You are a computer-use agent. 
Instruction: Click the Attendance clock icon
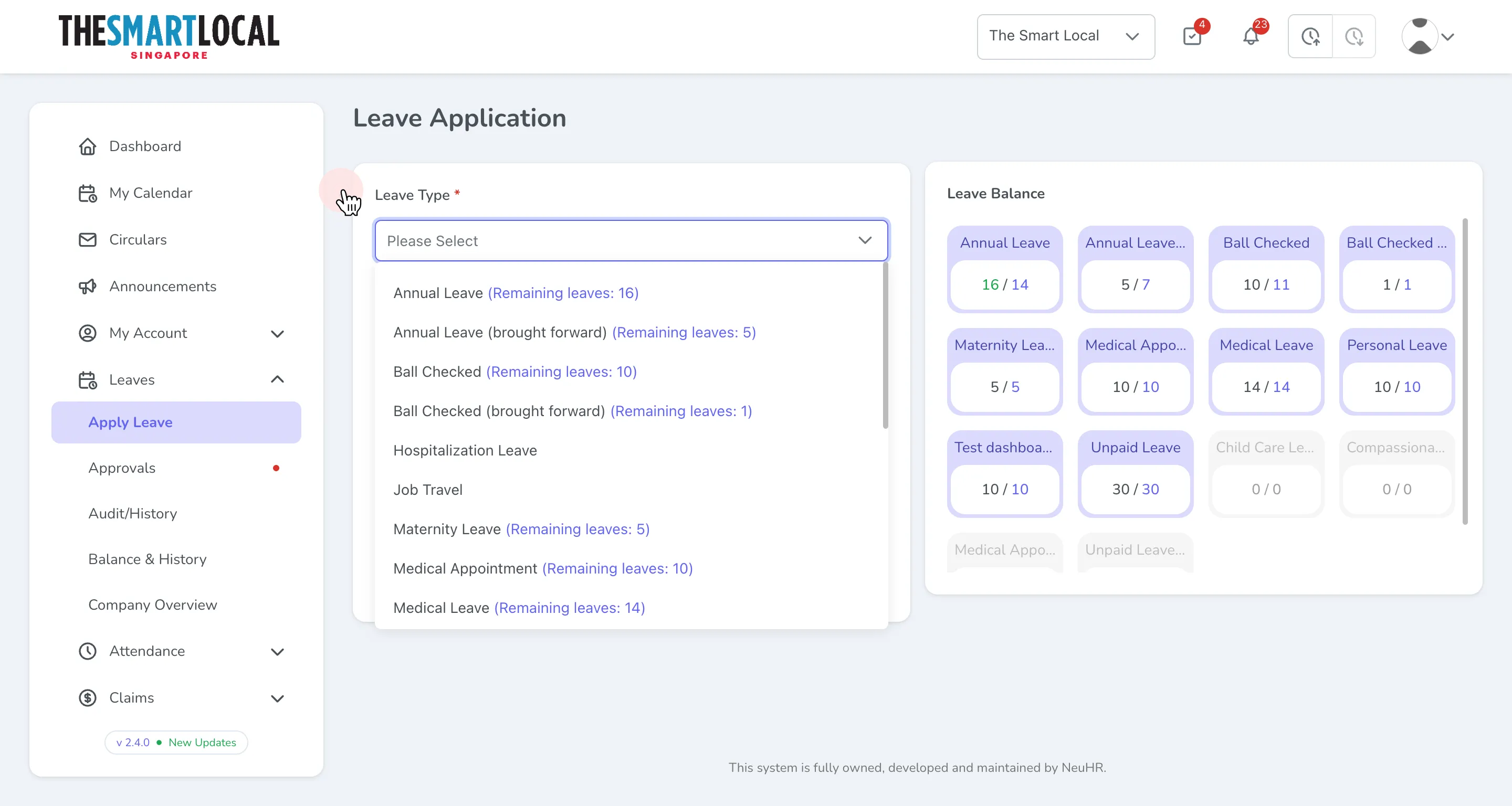point(88,651)
